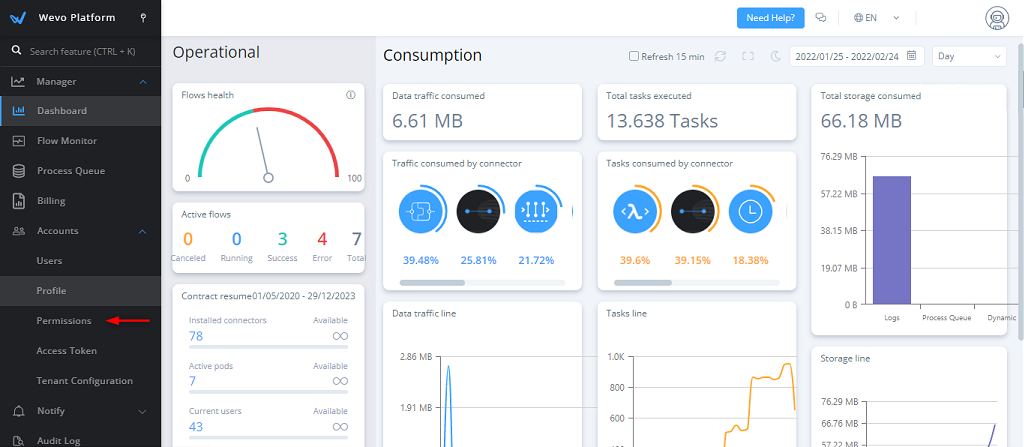Select the lambda connector icon

[633, 211]
